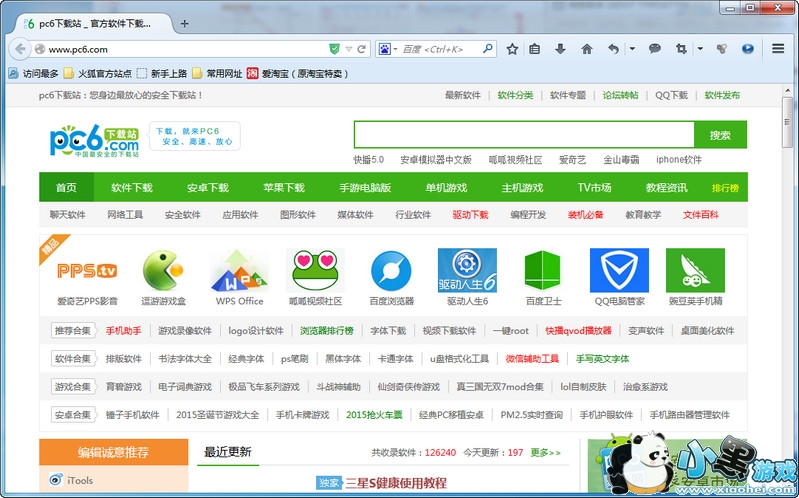
Task: Open the chat bubble icon in toolbar
Action: (x=655, y=49)
